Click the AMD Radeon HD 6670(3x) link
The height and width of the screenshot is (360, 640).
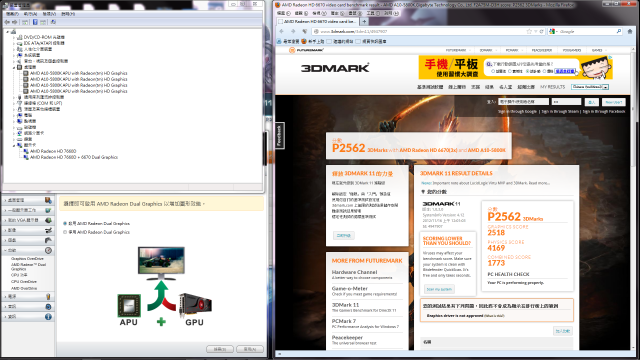click(x=428, y=150)
